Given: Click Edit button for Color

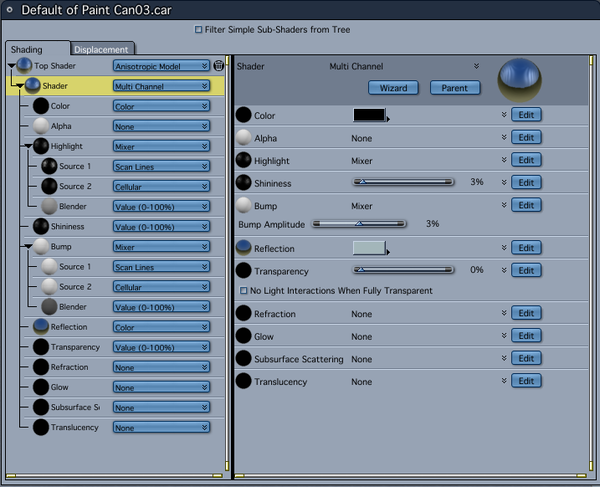Looking at the screenshot, I should [526, 115].
